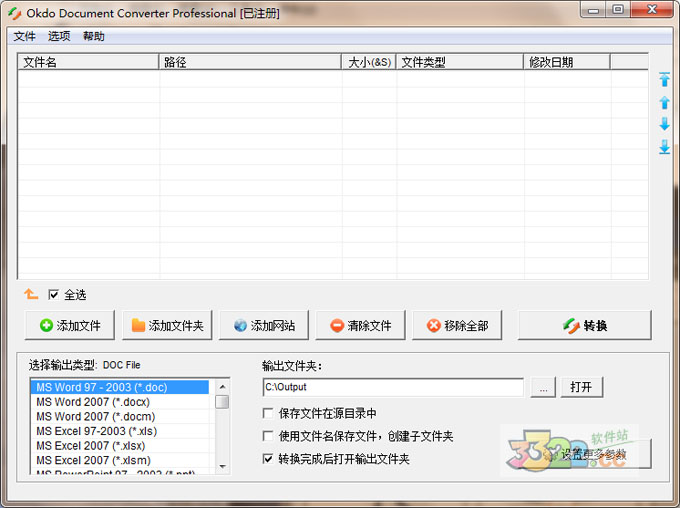Click the move-up arrow icon
The height and width of the screenshot is (508, 680).
[664, 103]
